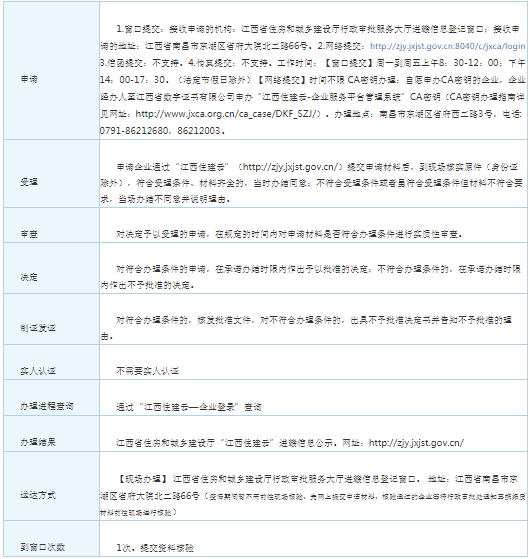This screenshot has height=559, width=530.
Task: Click the 不需要实人认证 text
Action: click(x=148, y=371)
